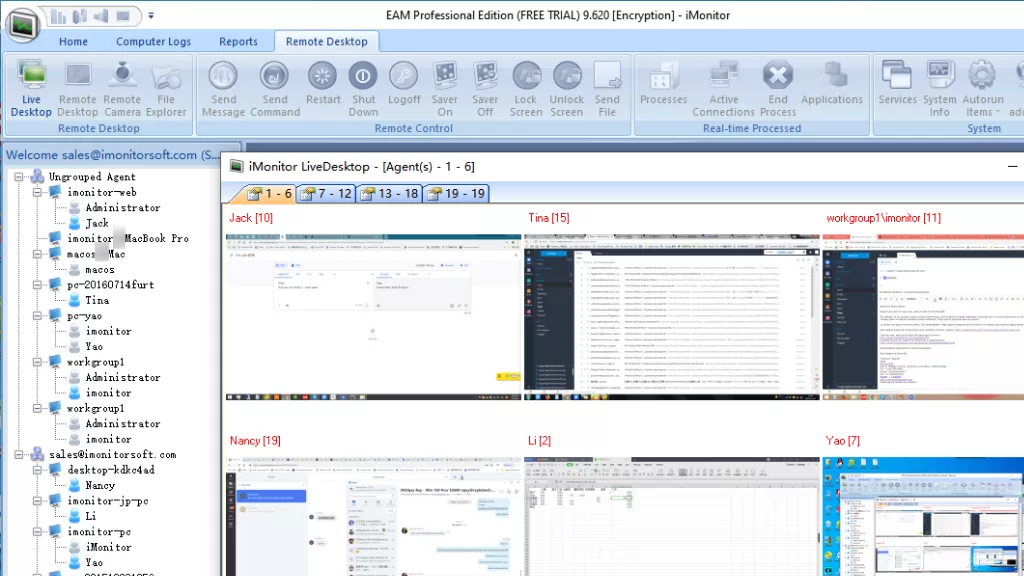Open Services tool
This screenshot has width=1024, height=576.
tap(897, 83)
